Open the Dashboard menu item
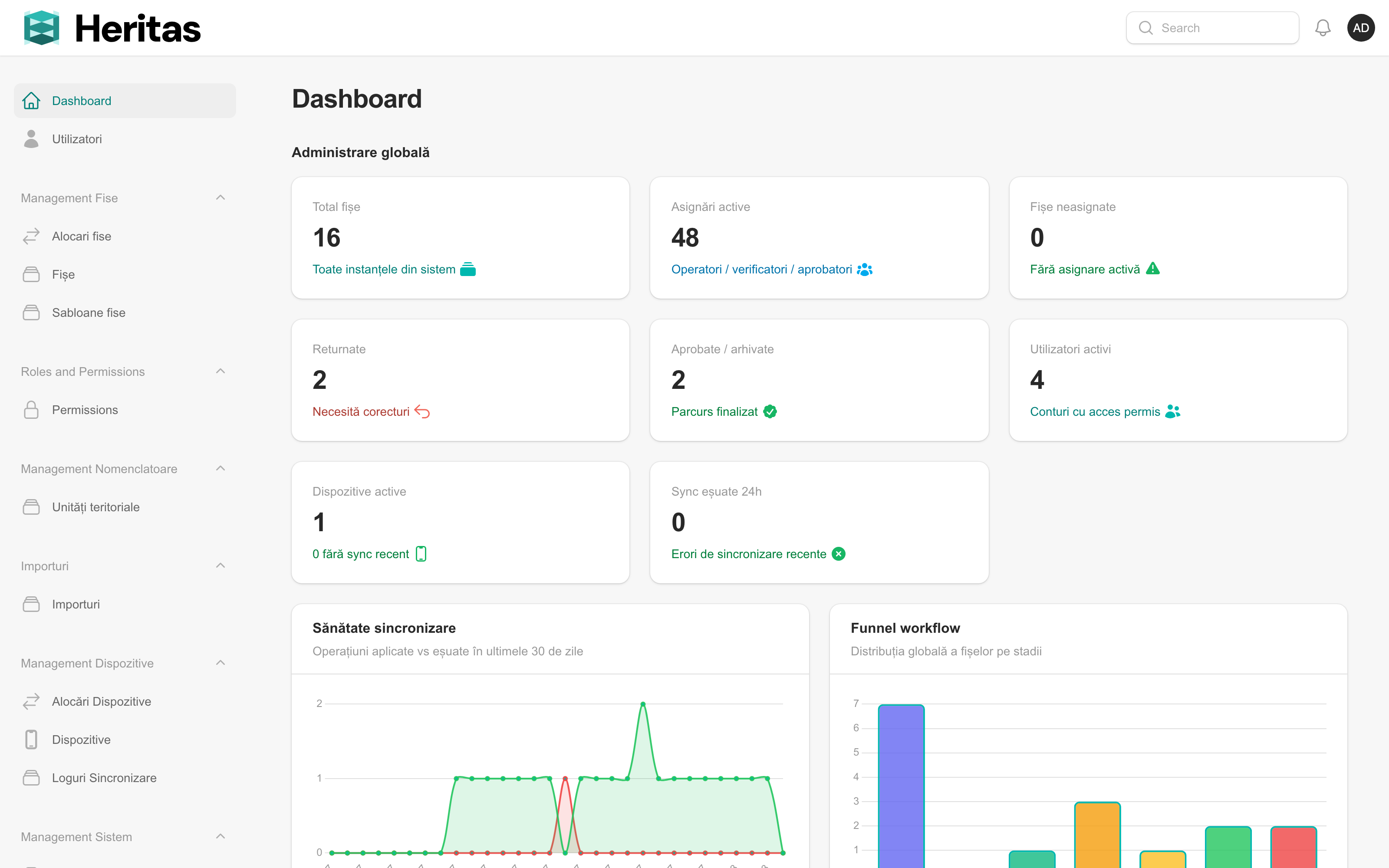Image resolution: width=1389 pixels, height=868 pixels. pos(125,100)
